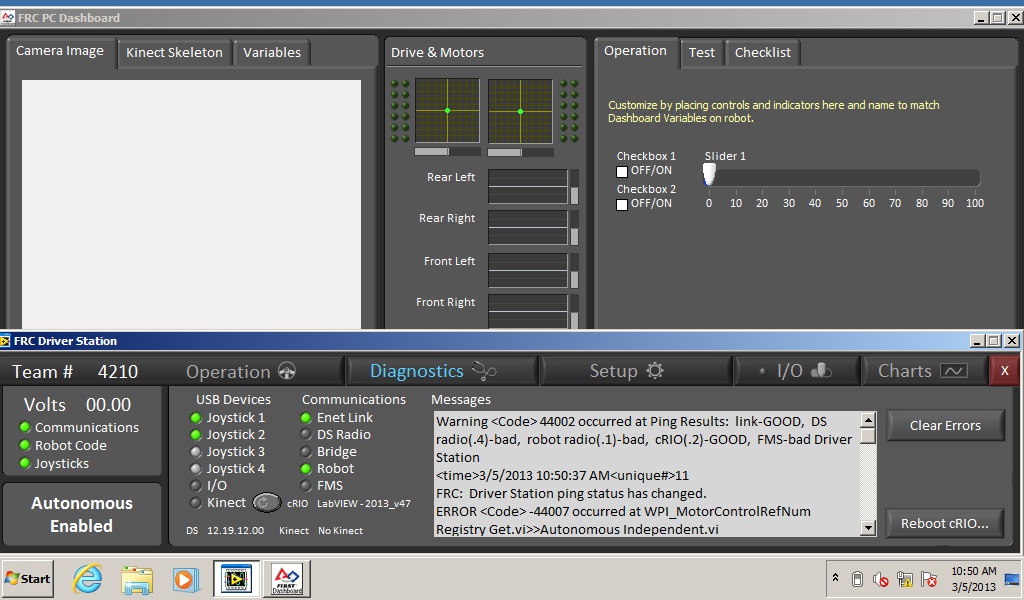This screenshot has height=600, width=1024.
Task: Switch to the Test tab
Action: pos(702,53)
